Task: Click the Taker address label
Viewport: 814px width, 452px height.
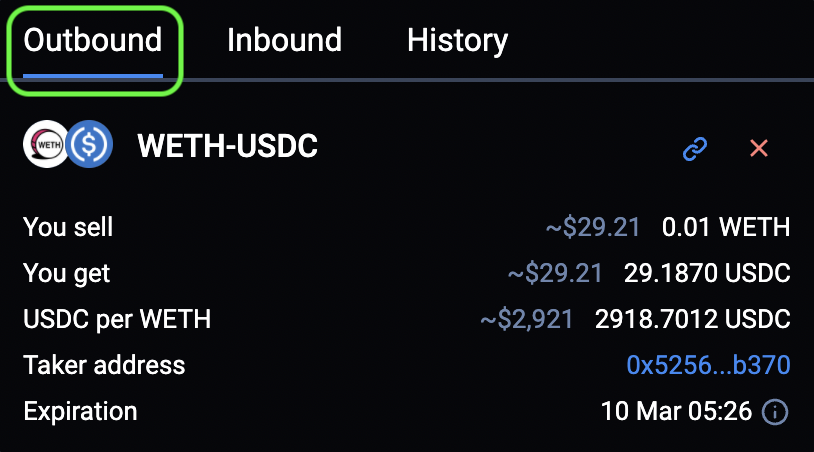Action: coord(104,365)
